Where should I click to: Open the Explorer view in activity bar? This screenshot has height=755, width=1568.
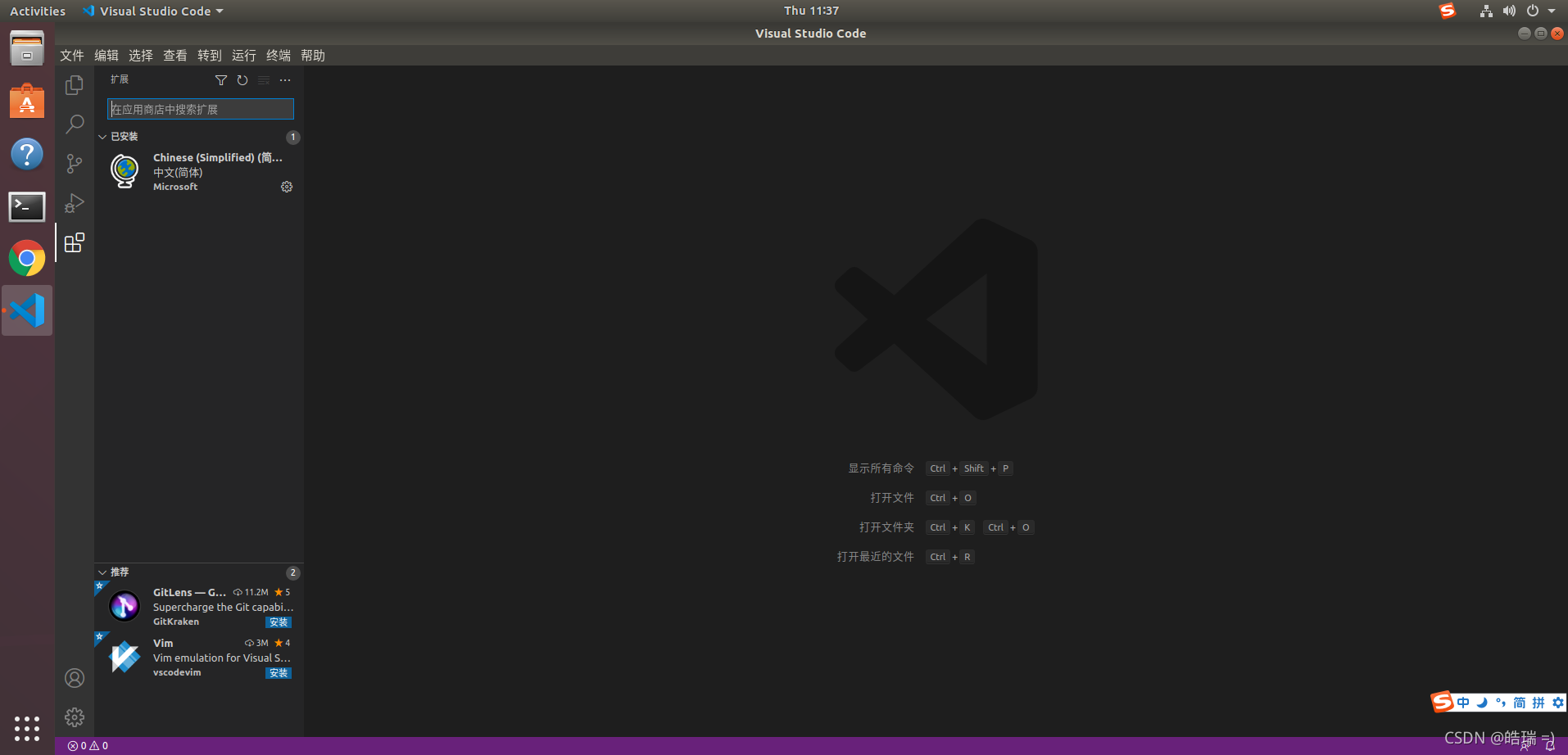click(x=75, y=85)
